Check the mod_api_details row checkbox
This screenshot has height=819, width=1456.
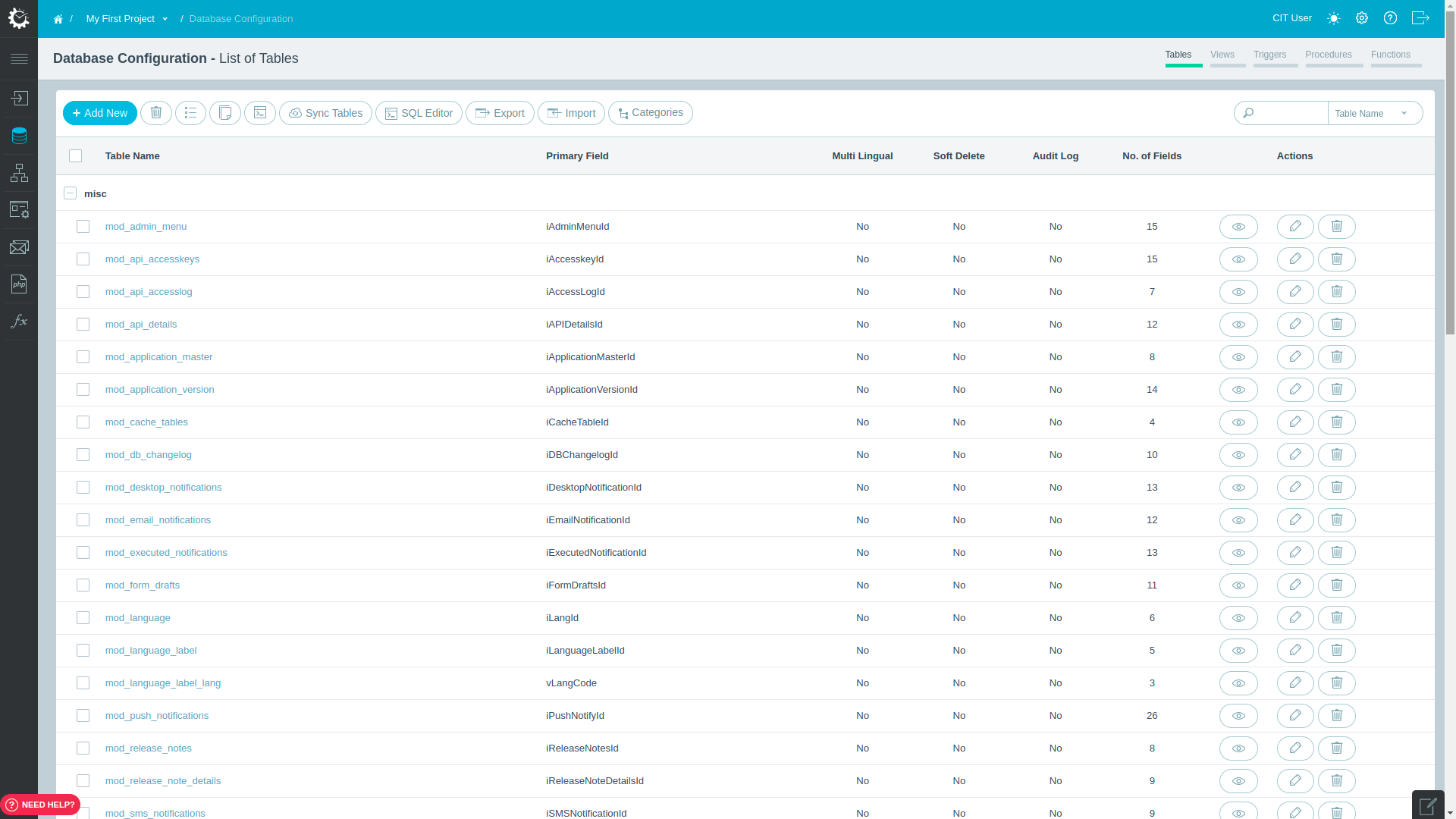[83, 325]
